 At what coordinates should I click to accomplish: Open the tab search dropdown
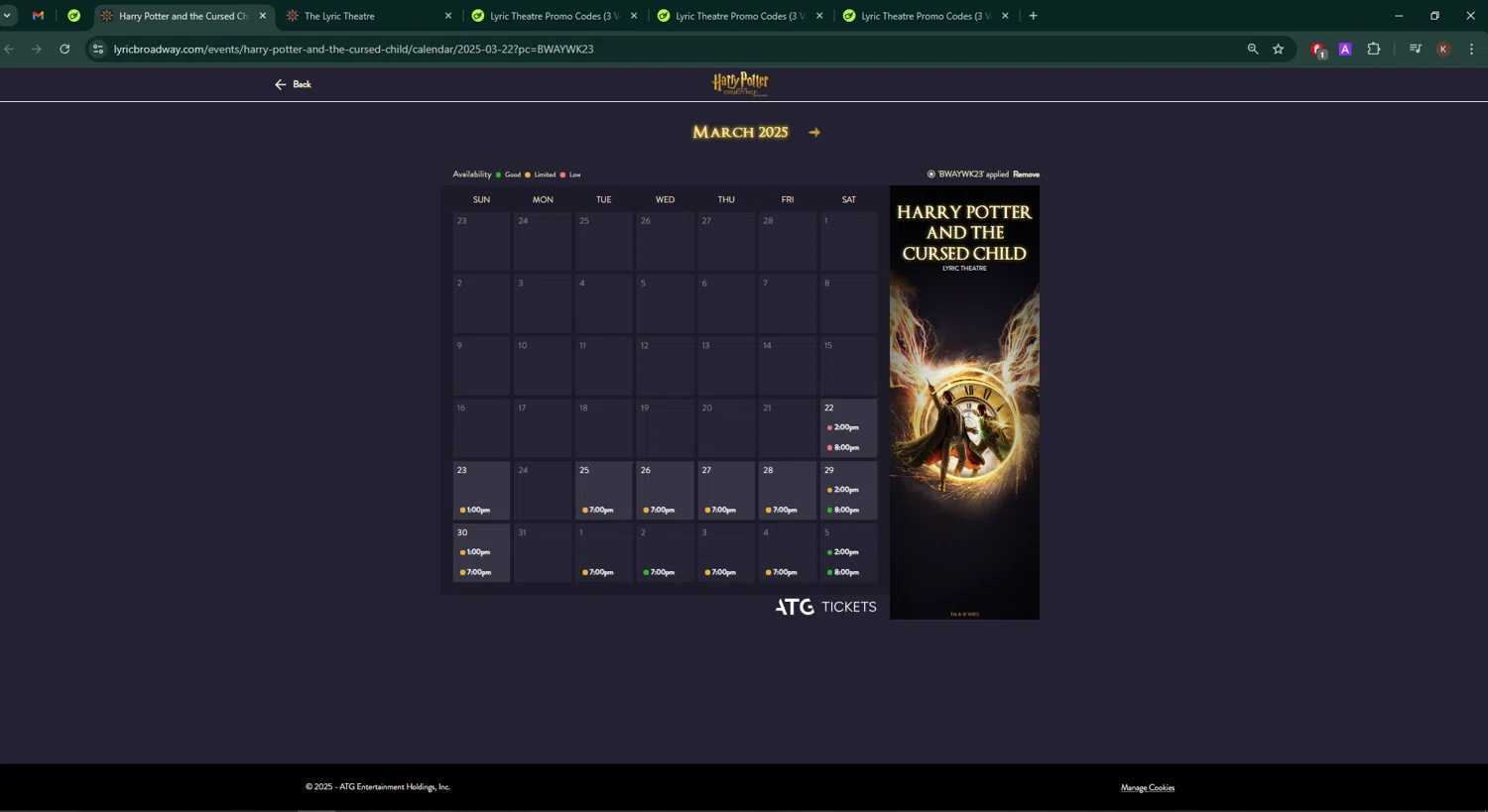[x=7, y=16]
